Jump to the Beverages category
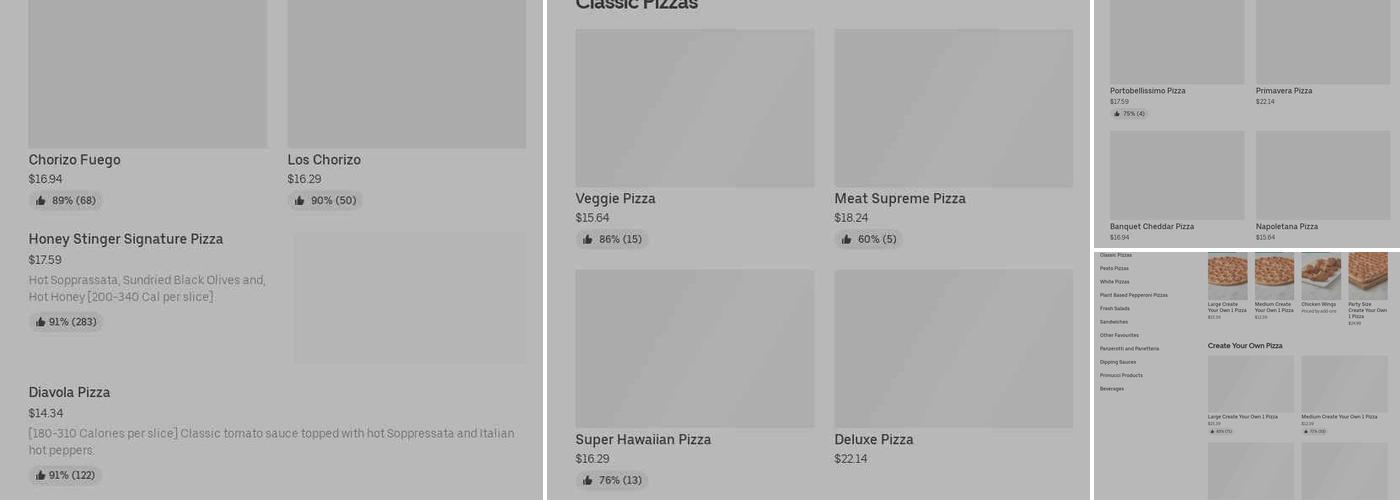1400x500 pixels. 1112,389
